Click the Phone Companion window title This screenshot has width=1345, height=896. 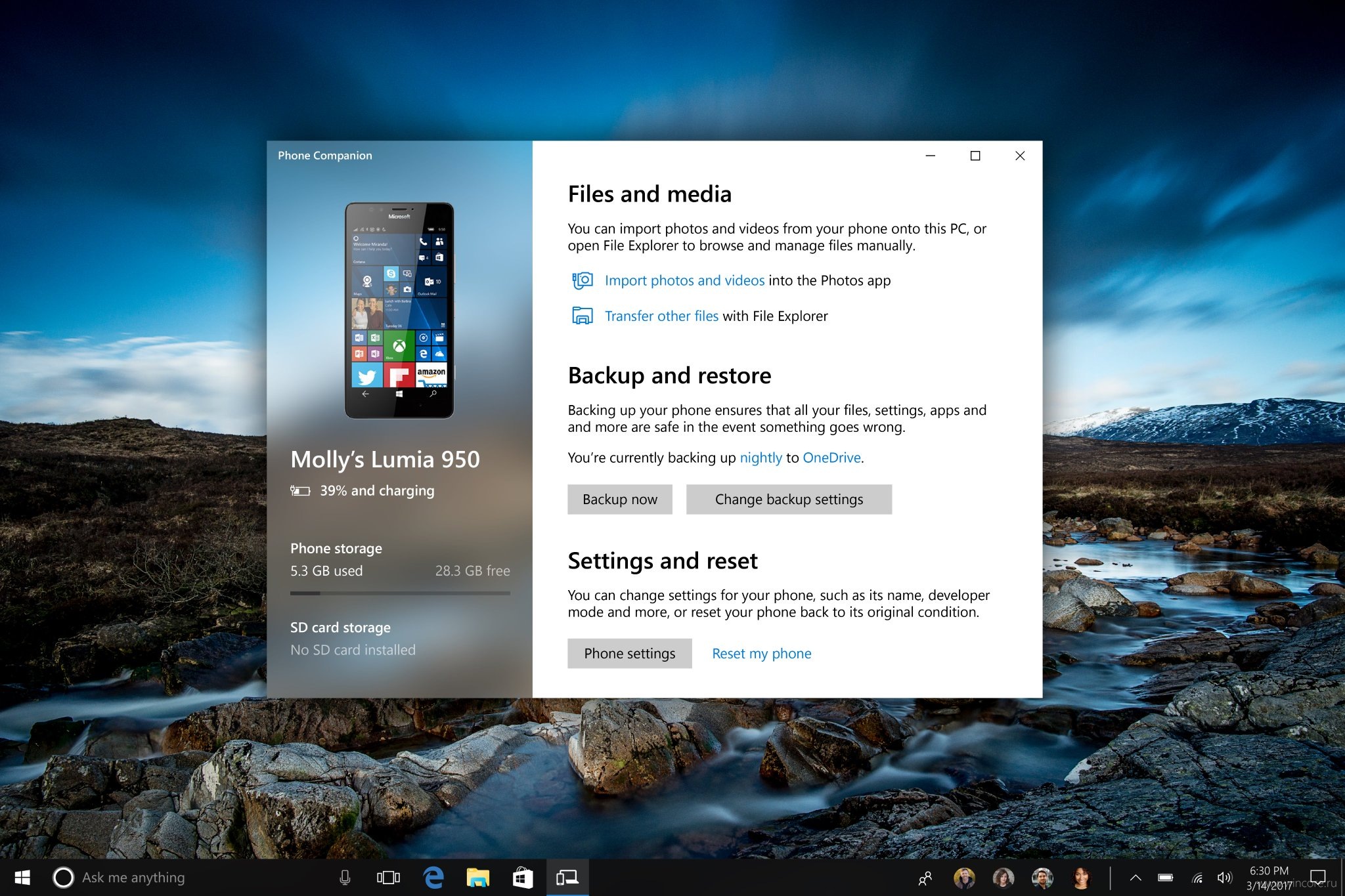pyautogui.click(x=325, y=156)
